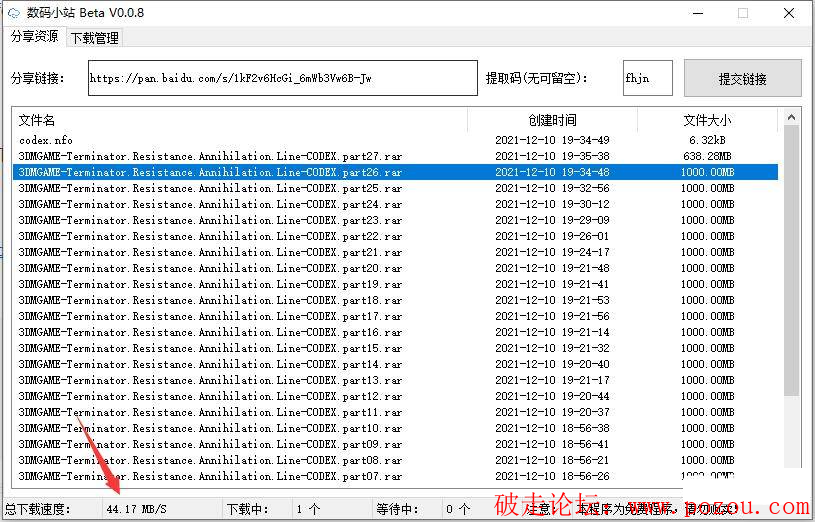Click the scrollbar up arrow of the file list

pos(791,118)
